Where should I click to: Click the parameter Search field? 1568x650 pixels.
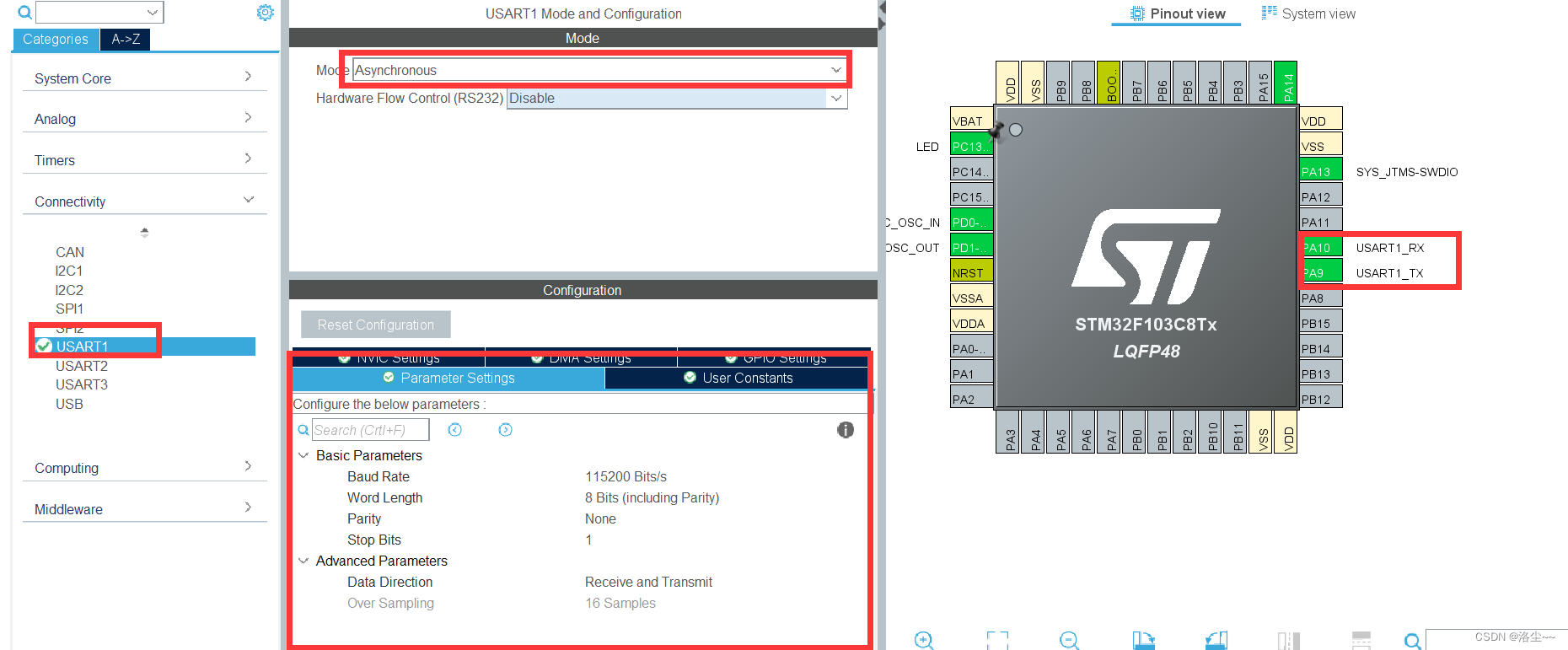pos(370,430)
